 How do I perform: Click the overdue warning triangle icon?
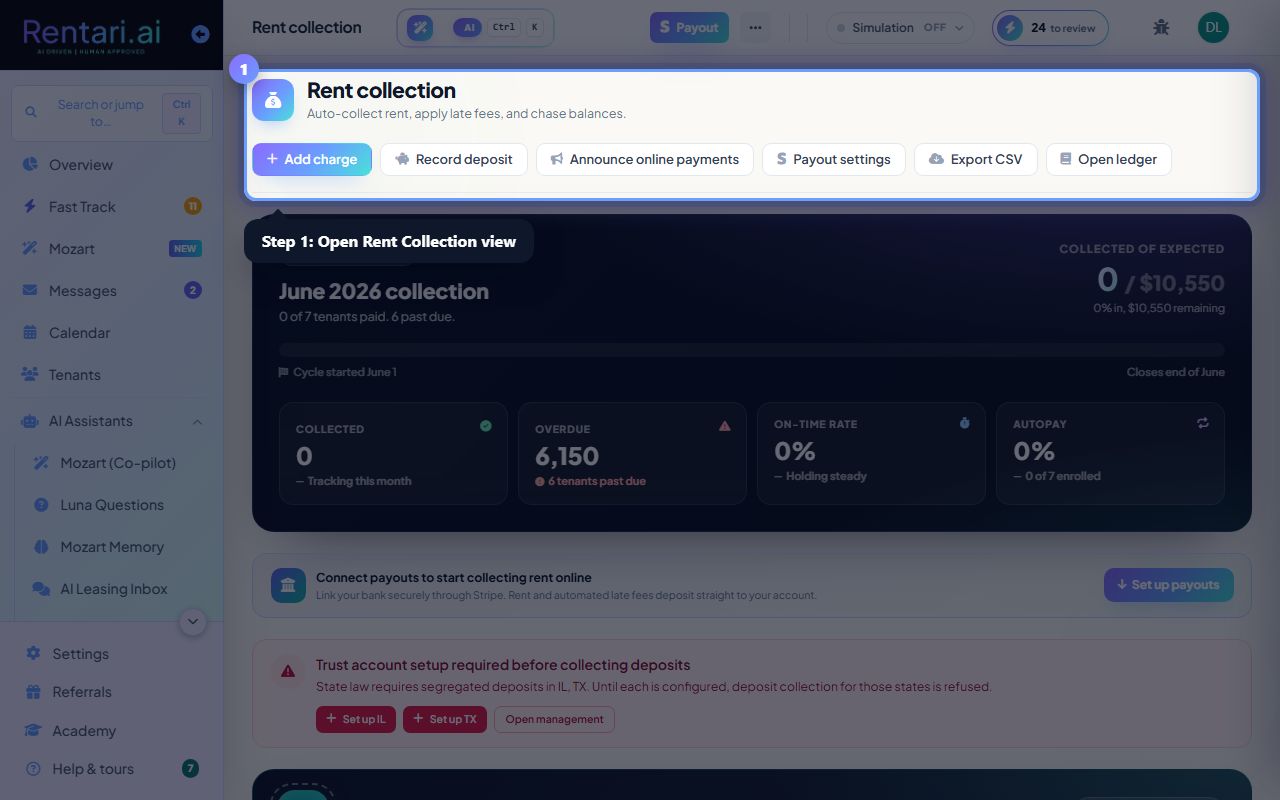[725, 426]
